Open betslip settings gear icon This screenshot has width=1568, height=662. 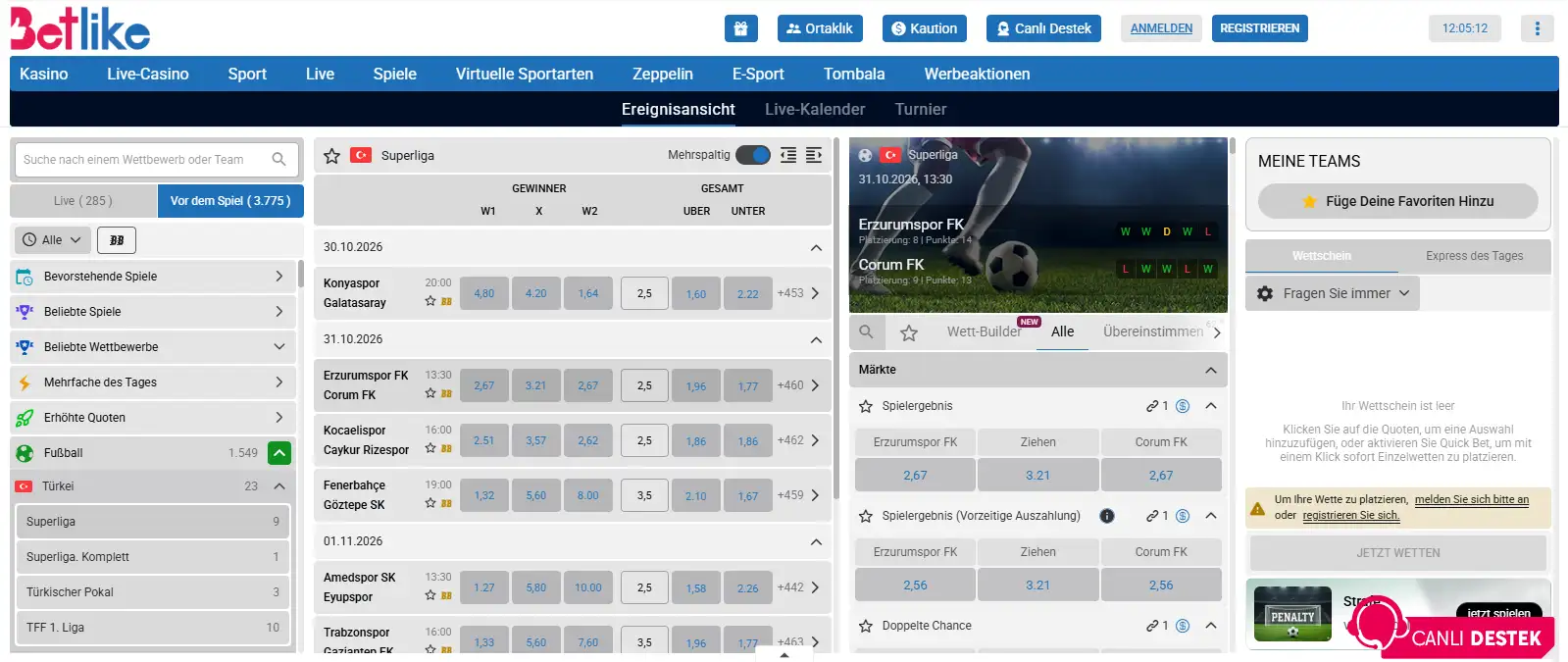pos(1265,293)
